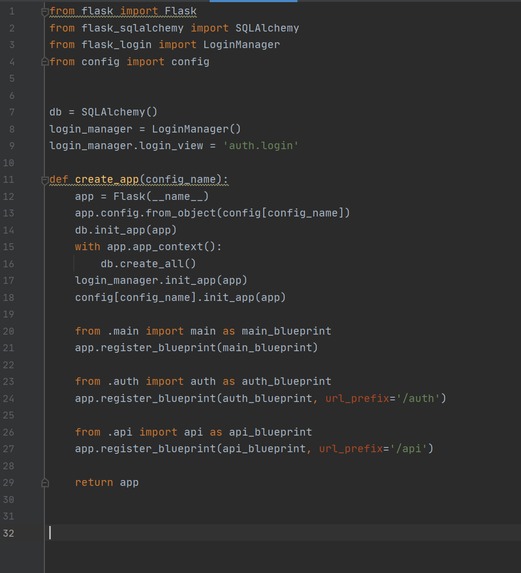The image size is (521, 573).
Task: Click 'db.init_app(app)' line
Action: click(126, 230)
